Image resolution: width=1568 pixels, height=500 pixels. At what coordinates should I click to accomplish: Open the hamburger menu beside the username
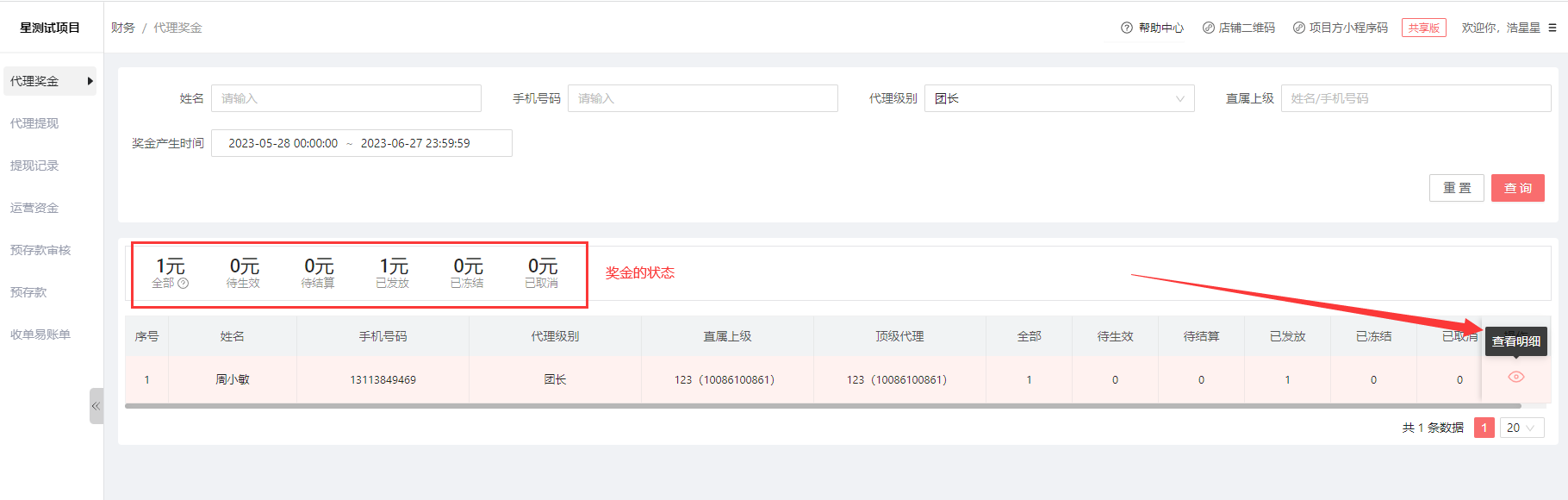[1552, 28]
